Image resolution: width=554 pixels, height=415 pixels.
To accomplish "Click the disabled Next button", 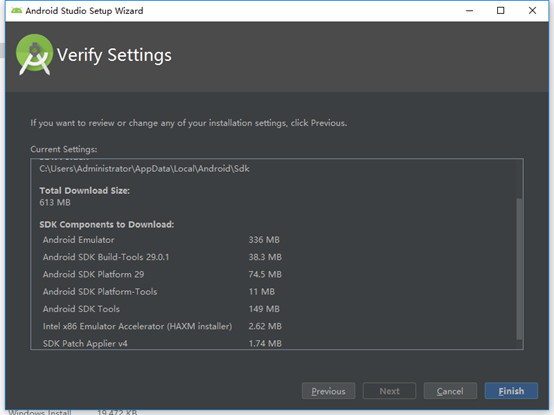I will point(389,391).
